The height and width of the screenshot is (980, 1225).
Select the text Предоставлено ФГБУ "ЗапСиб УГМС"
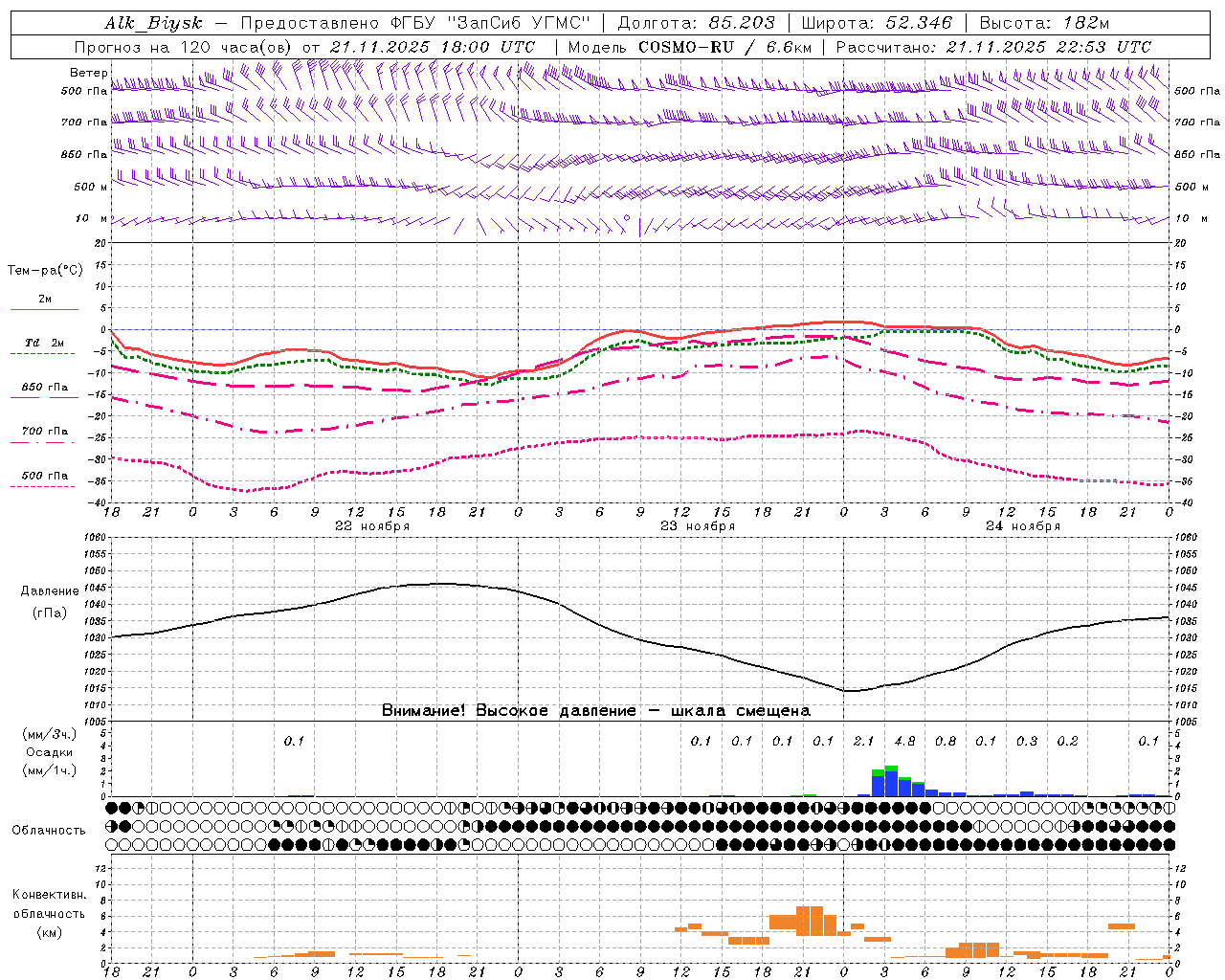click(x=415, y=23)
